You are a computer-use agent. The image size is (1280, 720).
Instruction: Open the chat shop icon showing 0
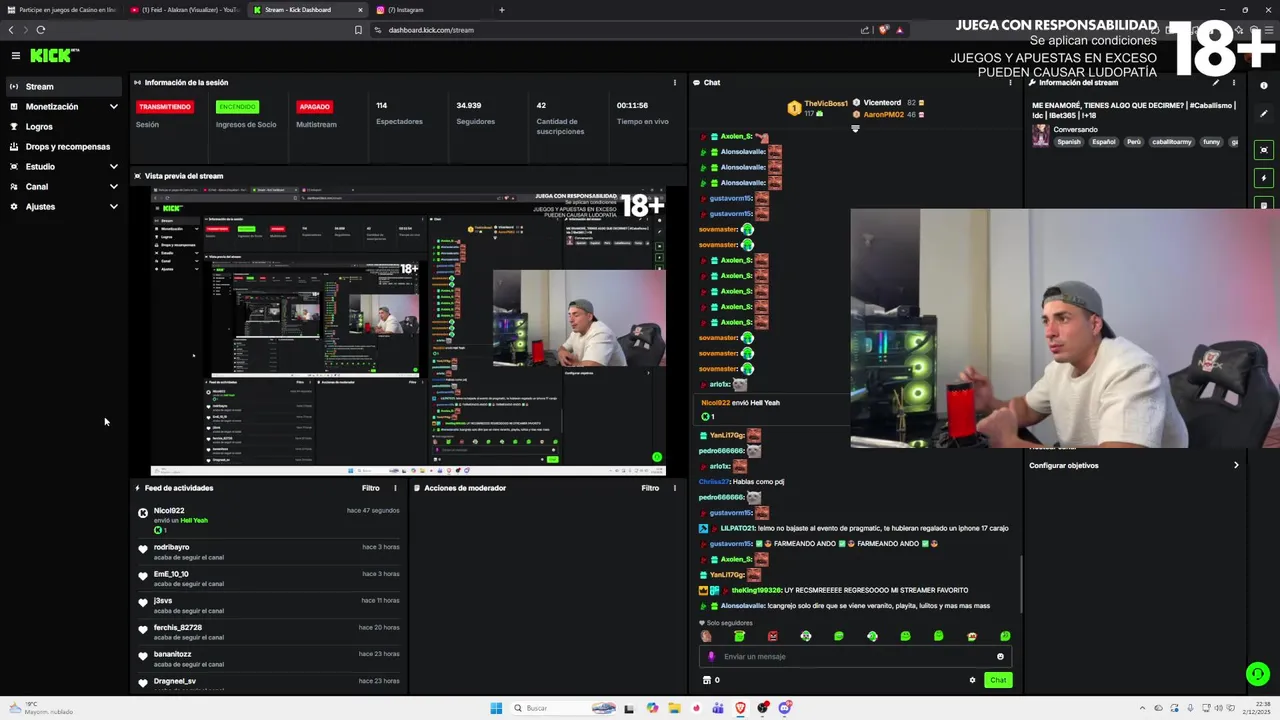tap(711, 680)
